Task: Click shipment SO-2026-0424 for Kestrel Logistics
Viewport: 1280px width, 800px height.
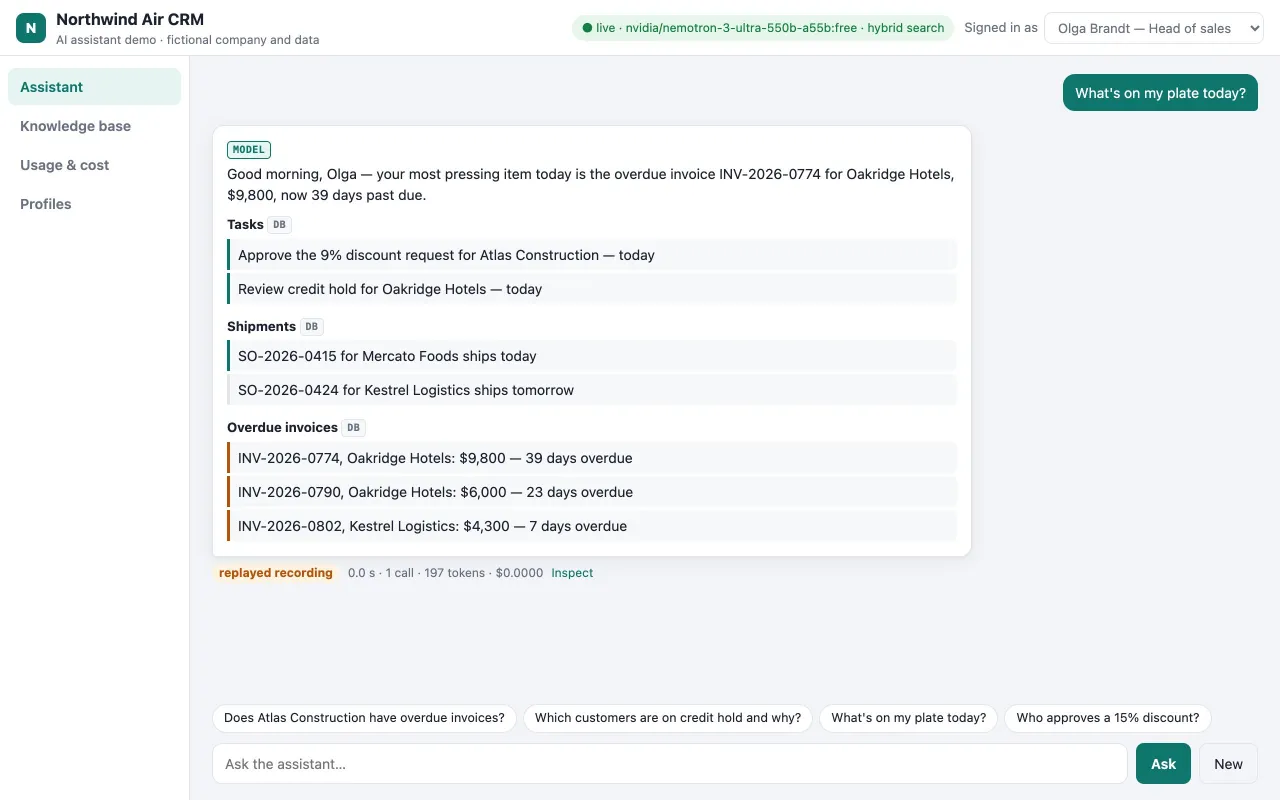Action: click(x=592, y=390)
